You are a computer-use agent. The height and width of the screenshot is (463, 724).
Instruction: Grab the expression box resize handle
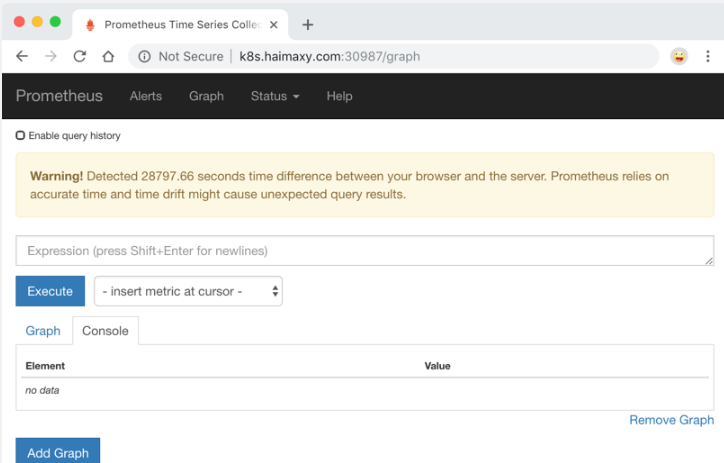pyautogui.click(x=709, y=261)
